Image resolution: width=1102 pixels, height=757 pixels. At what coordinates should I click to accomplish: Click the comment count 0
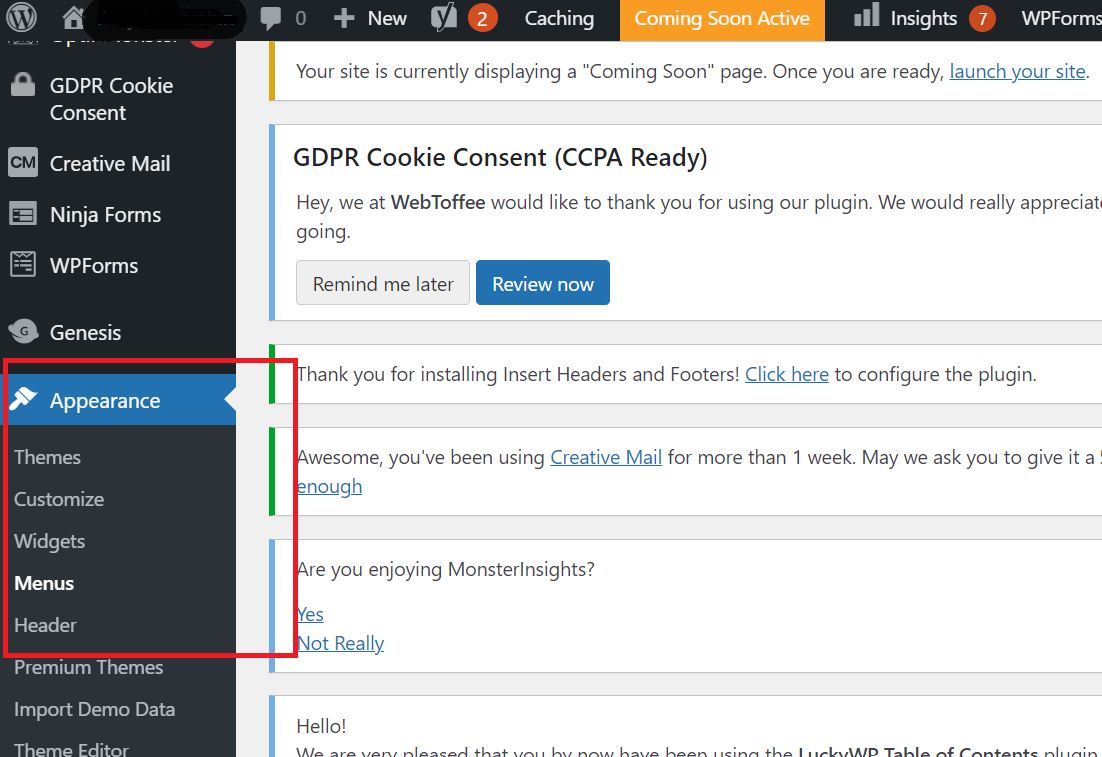(301, 18)
